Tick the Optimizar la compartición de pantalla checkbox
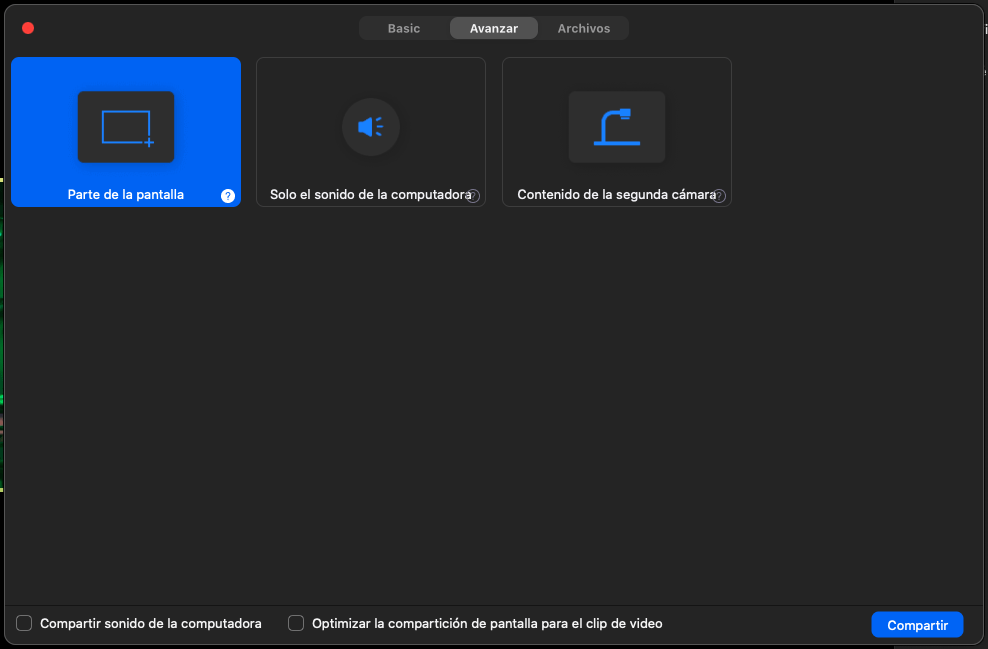The width and height of the screenshot is (988, 649). pyautogui.click(x=296, y=624)
